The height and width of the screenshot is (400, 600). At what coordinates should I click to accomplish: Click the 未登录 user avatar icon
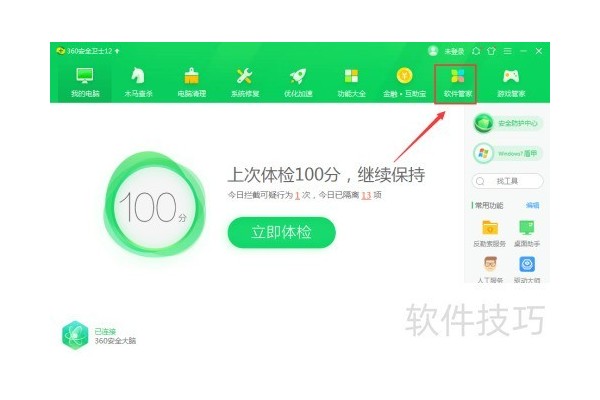[x=433, y=51]
